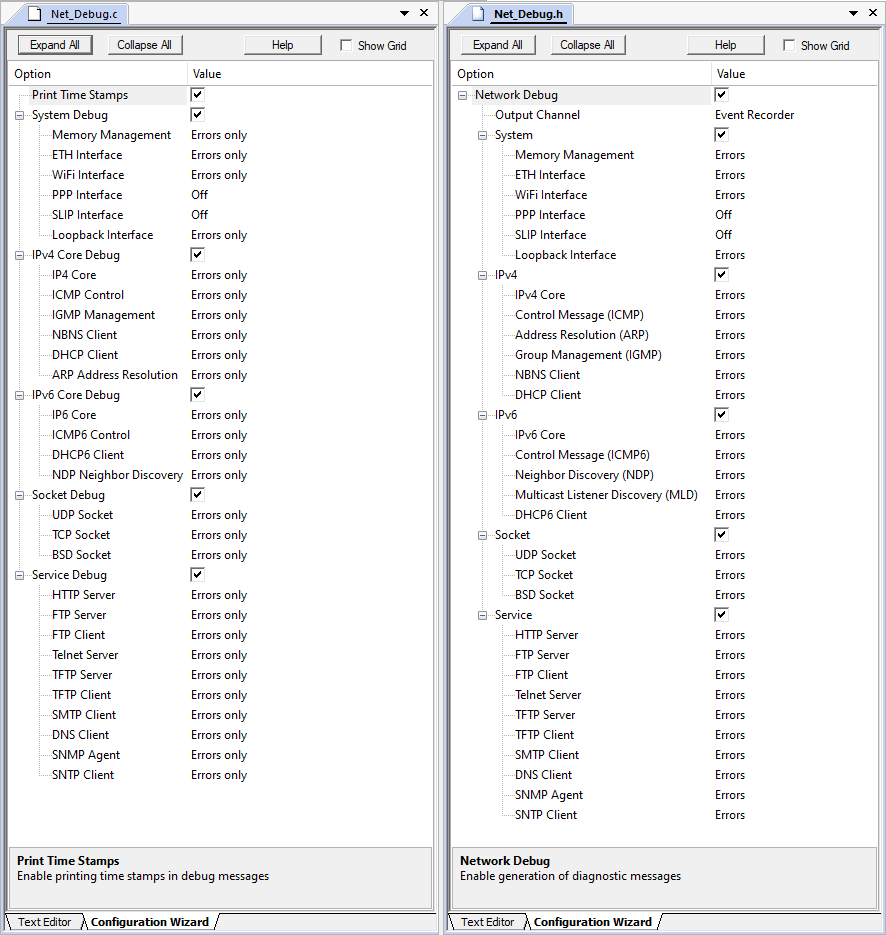Screen dimensions: 886x935
Task: Collapse the Socket Debug tree node
Action: point(19,495)
